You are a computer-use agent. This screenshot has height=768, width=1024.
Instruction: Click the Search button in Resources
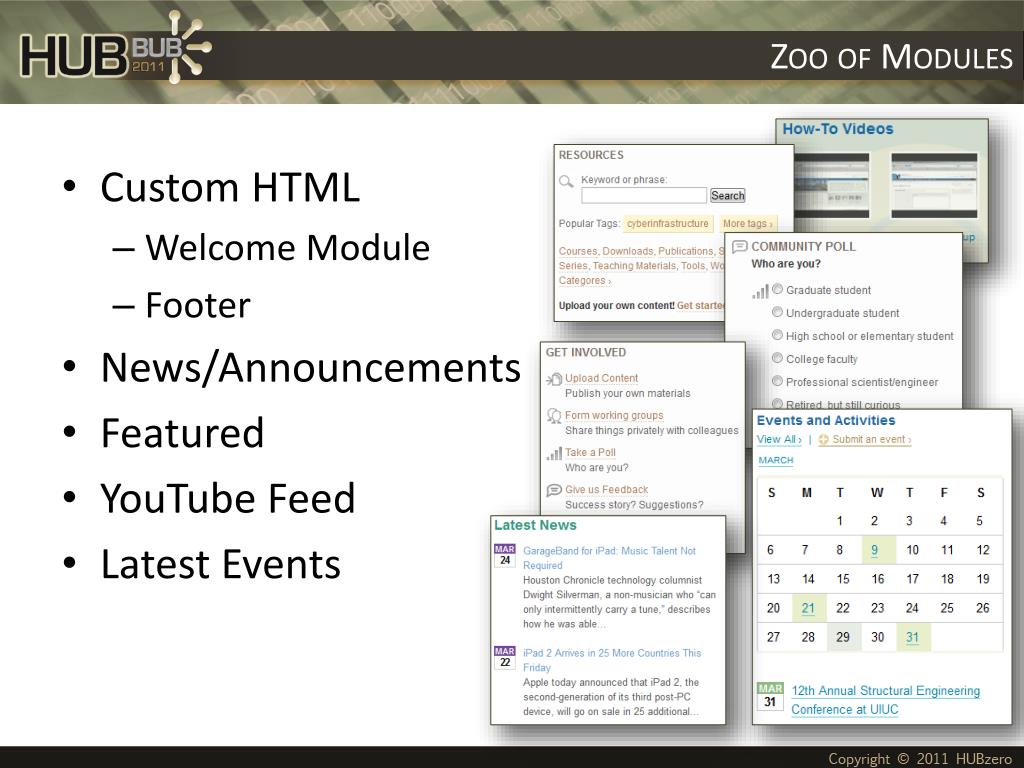(x=728, y=195)
